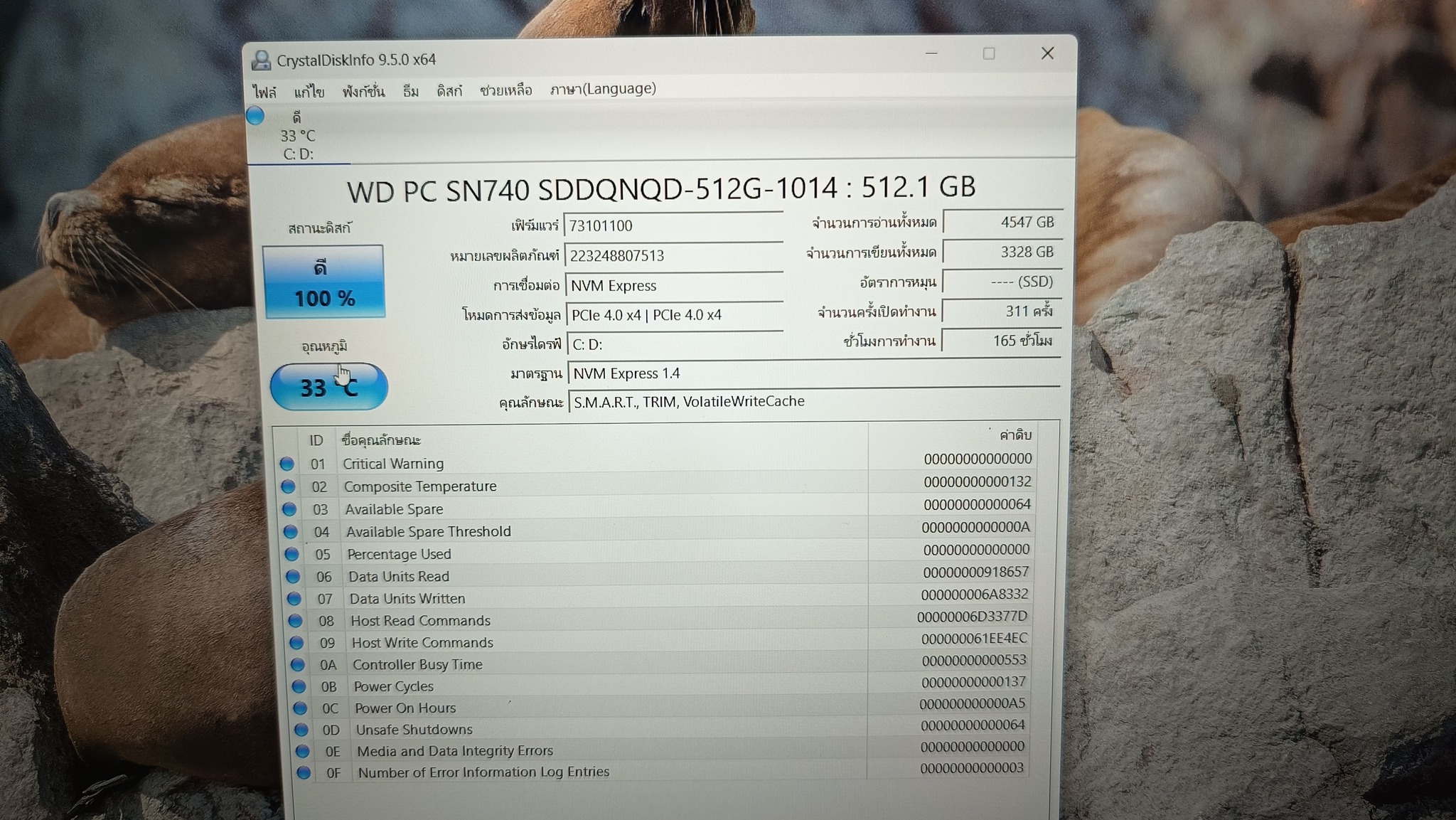Open the ฟังก์ชั่น (Function) menu
Viewport: 1456px width, 820px height.
[x=363, y=91]
